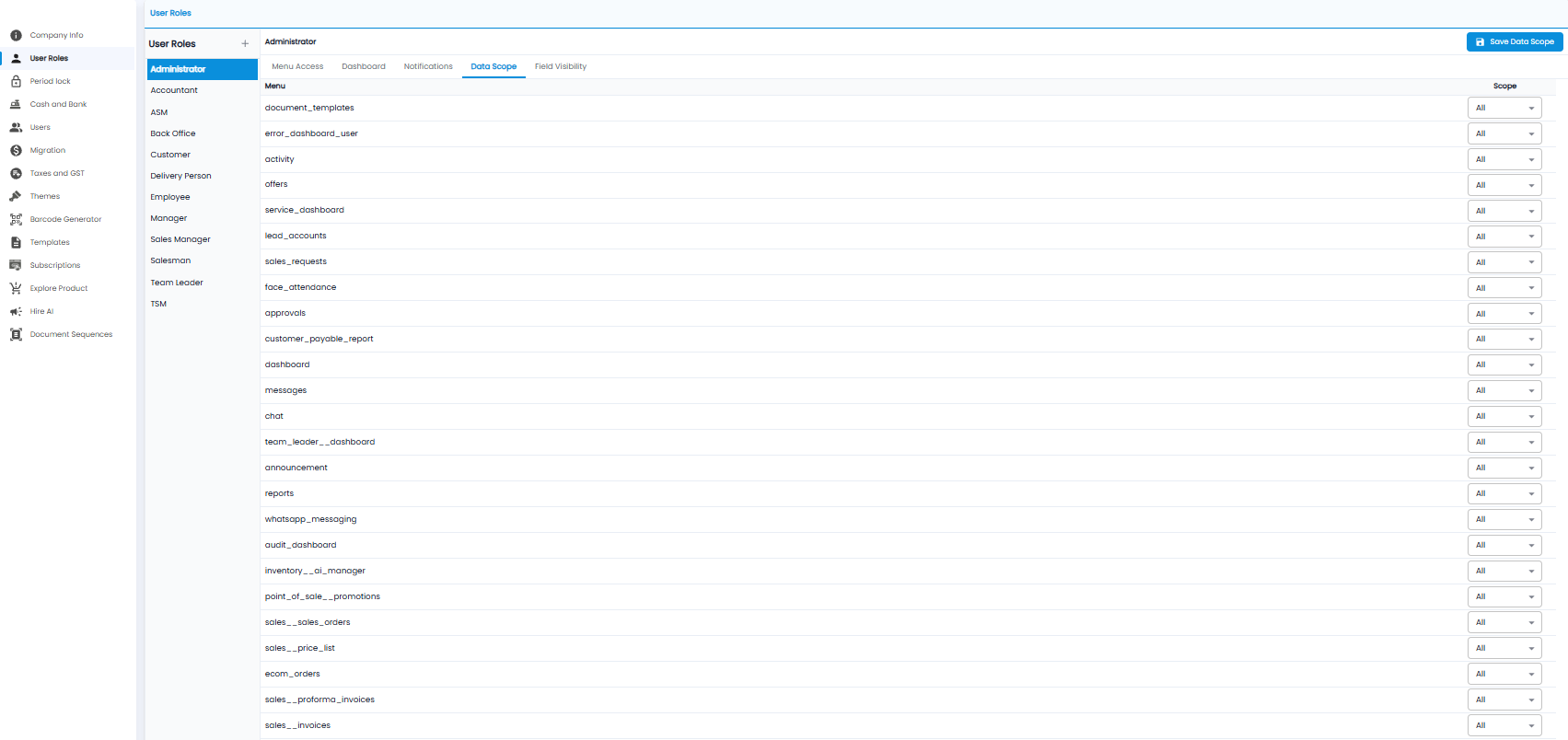Switch to the Field Visibility tab
Image resolution: width=1568 pixels, height=740 pixels.
[x=561, y=66]
